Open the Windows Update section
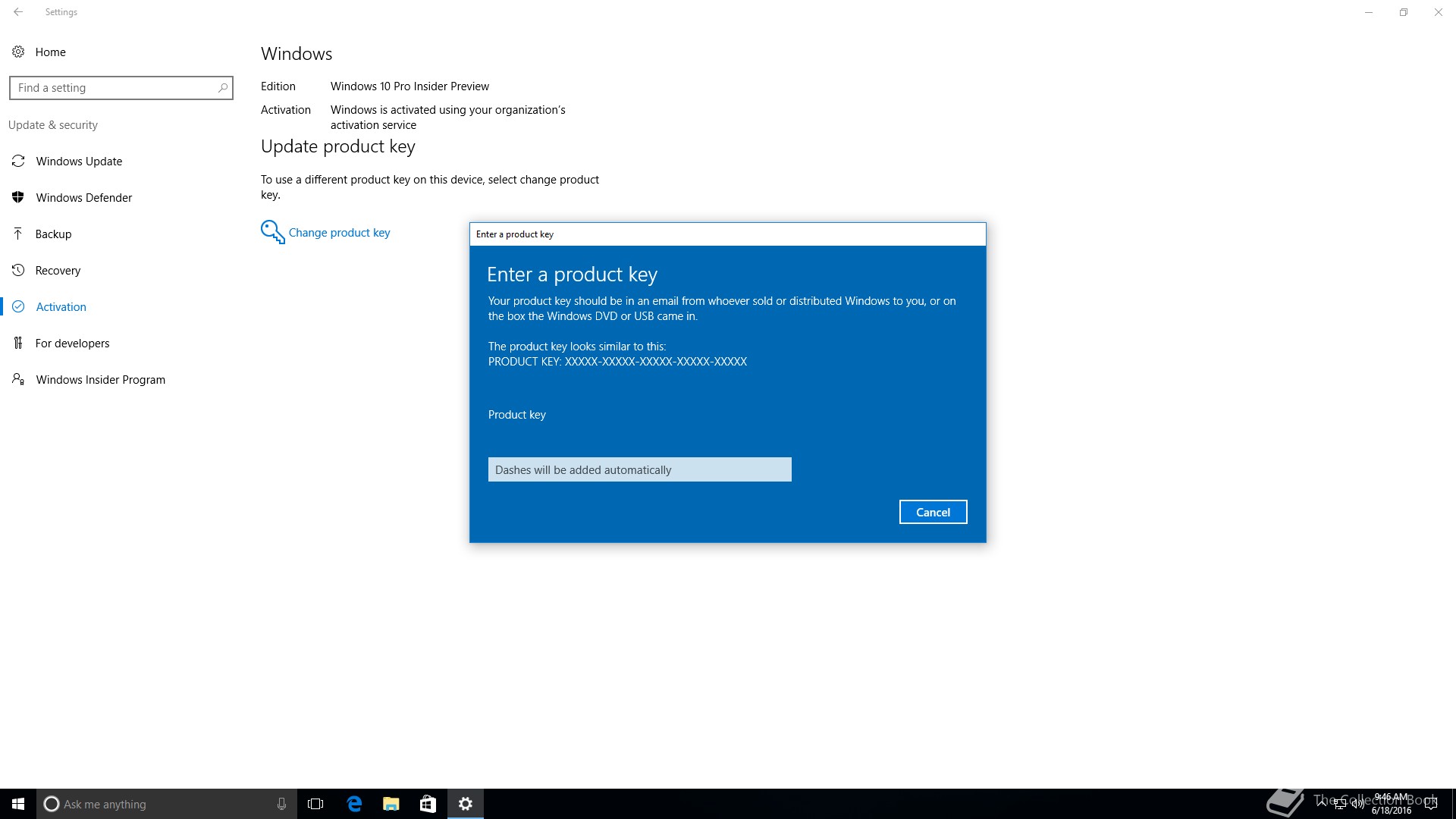This screenshot has width=1456, height=819. pyautogui.click(x=79, y=161)
